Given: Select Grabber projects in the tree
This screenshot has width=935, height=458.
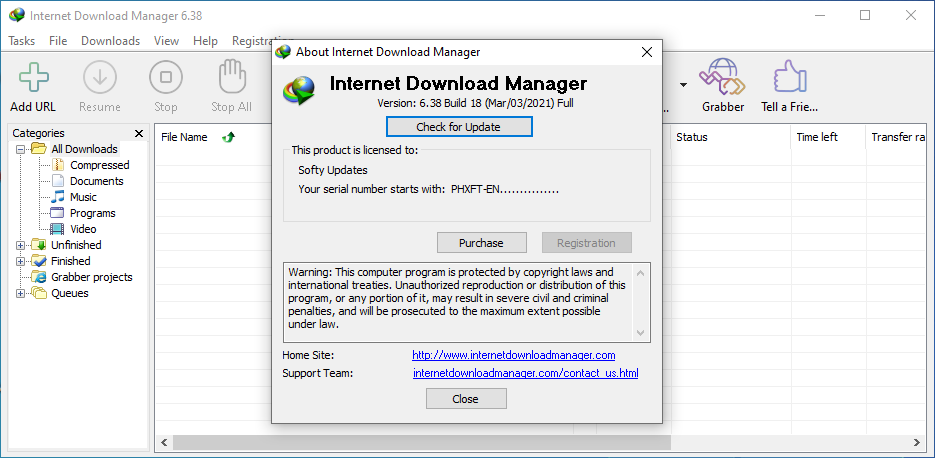Looking at the screenshot, I should pyautogui.click(x=92, y=277).
